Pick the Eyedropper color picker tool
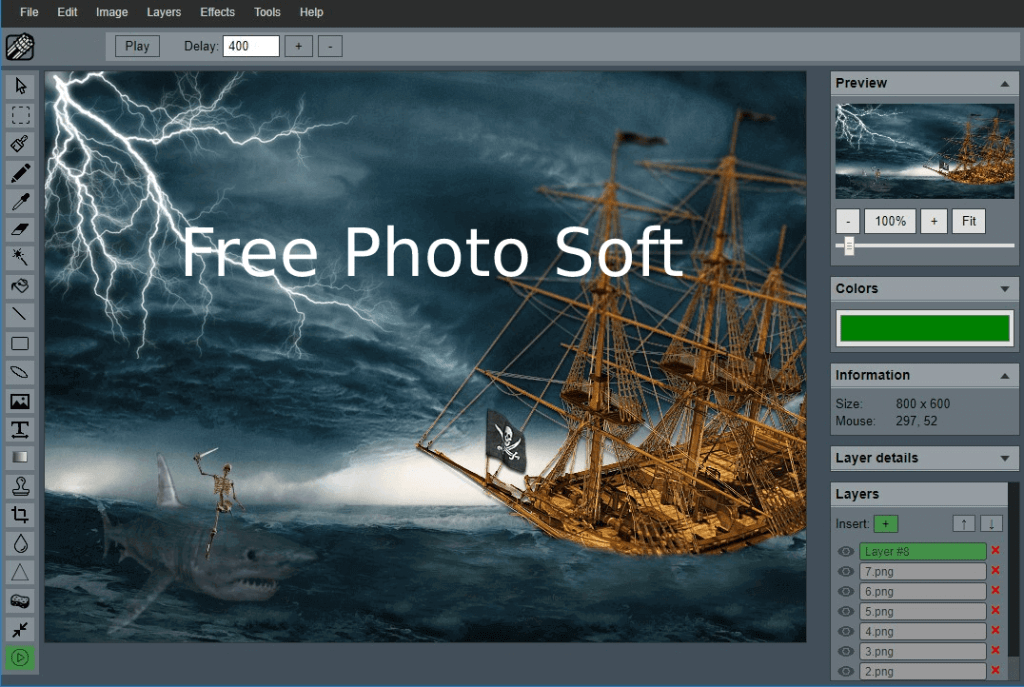 click(21, 200)
